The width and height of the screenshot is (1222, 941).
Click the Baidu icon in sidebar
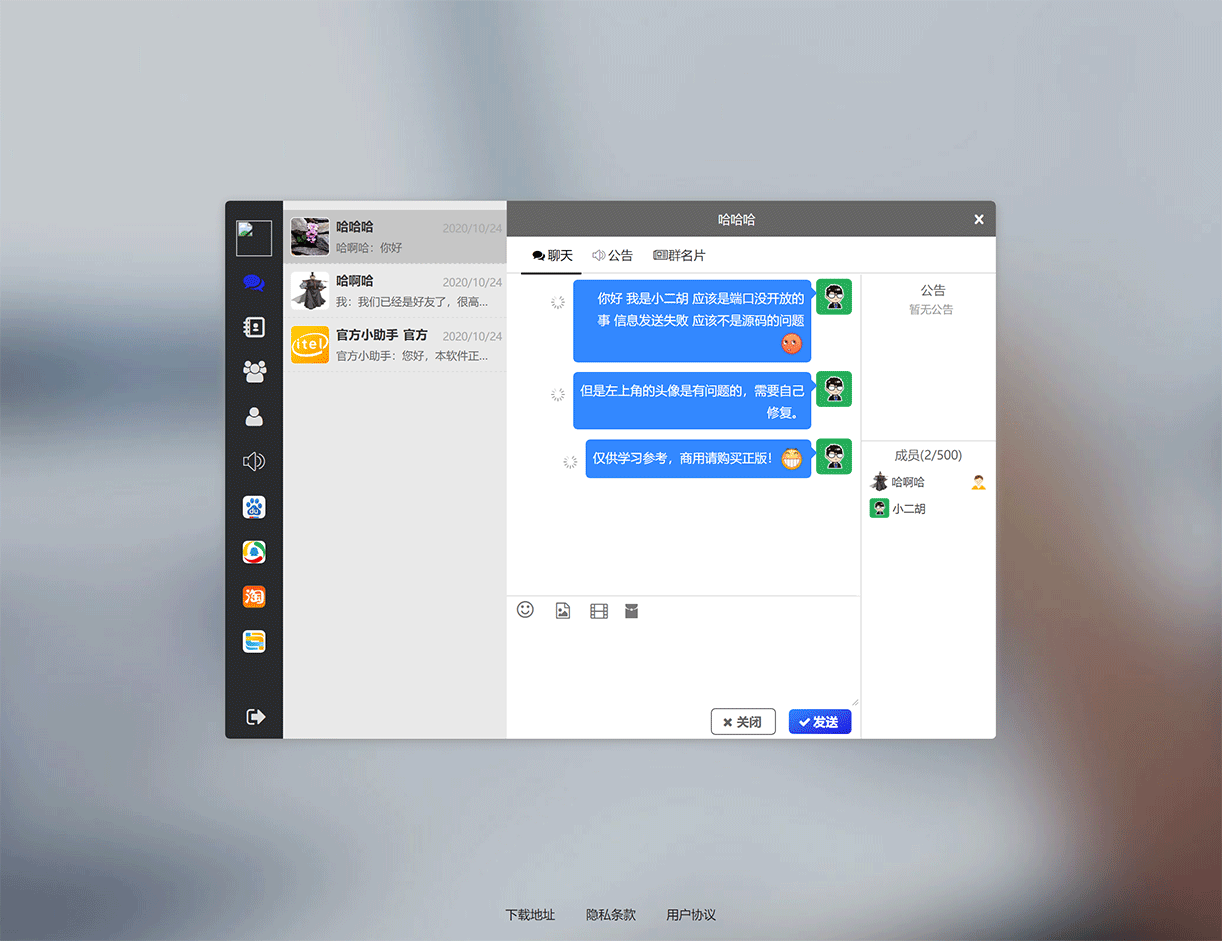click(254, 507)
